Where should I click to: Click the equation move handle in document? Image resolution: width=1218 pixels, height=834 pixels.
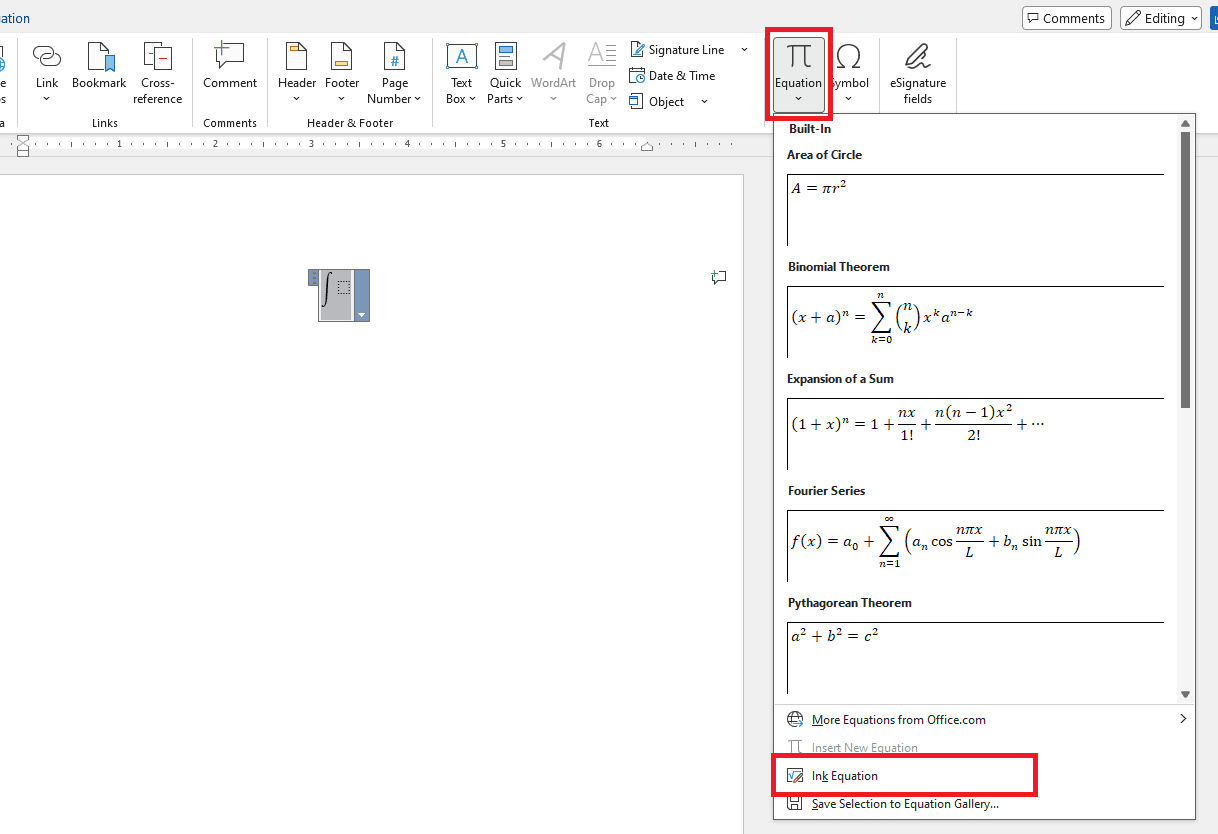[313, 278]
